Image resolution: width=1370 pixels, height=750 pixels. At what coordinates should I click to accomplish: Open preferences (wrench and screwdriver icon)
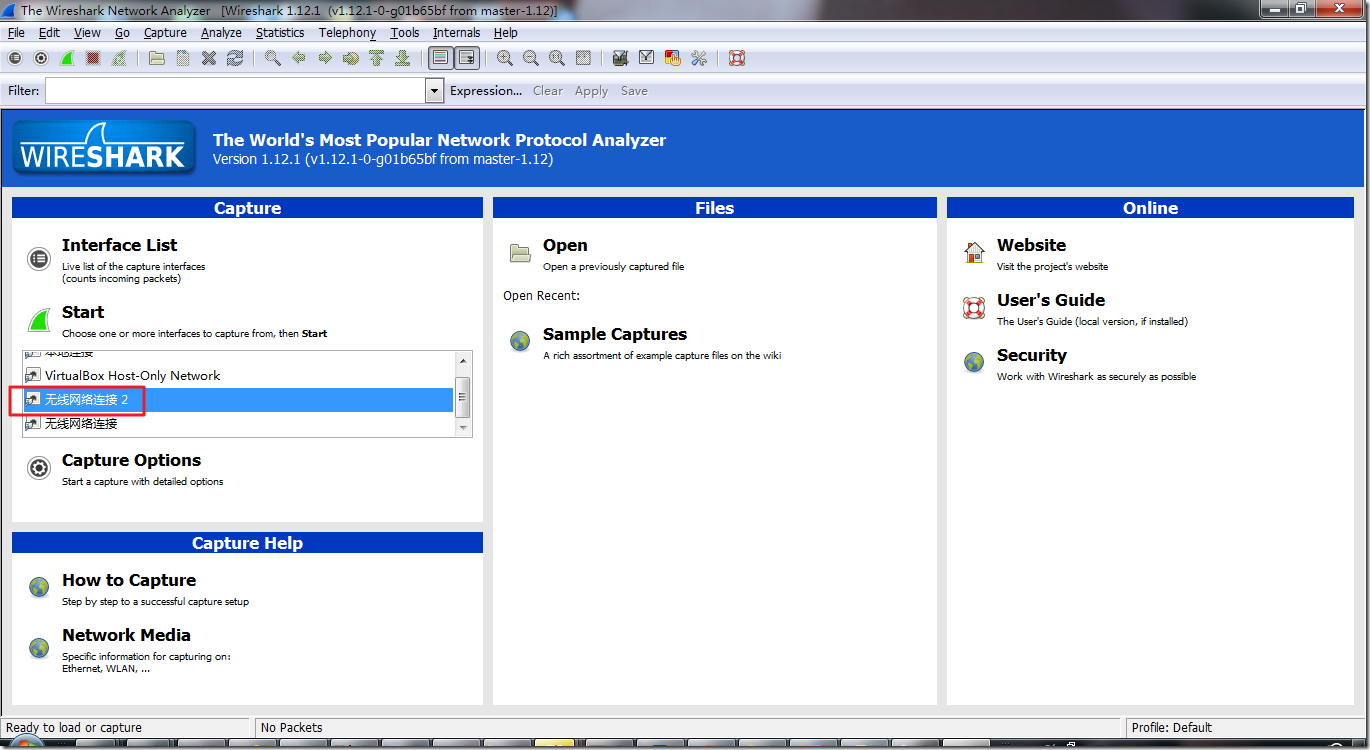699,58
